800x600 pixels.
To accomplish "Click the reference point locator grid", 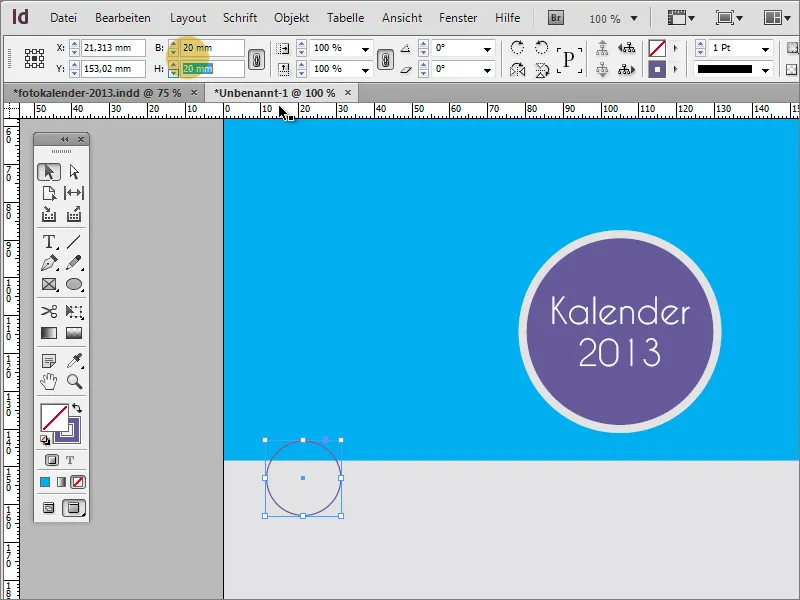I will click(x=34, y=59).
